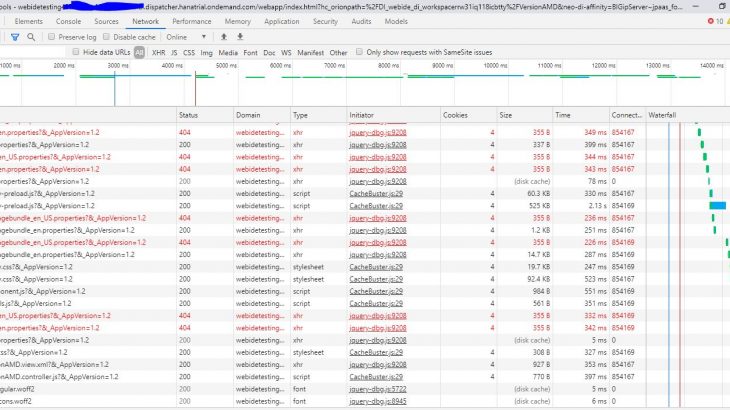Toggle the network filter funnel icon
Image resolution: width=730 pixels, height=410 pixels.
15,37
